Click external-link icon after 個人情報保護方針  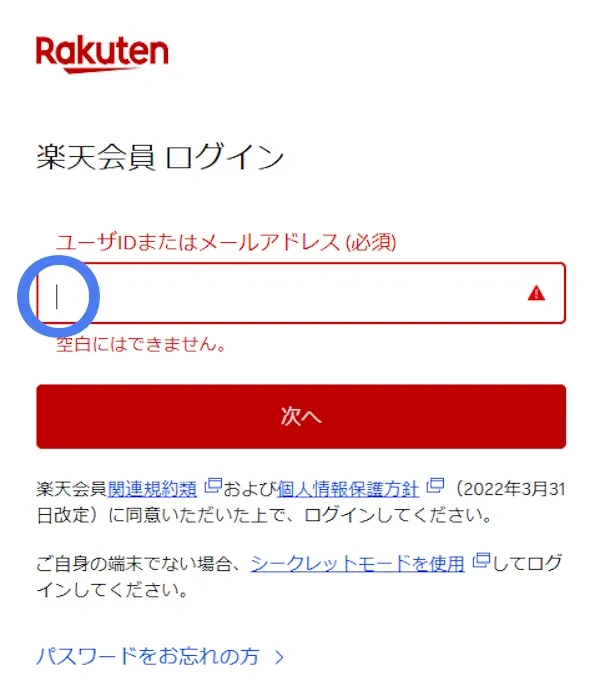435,485
